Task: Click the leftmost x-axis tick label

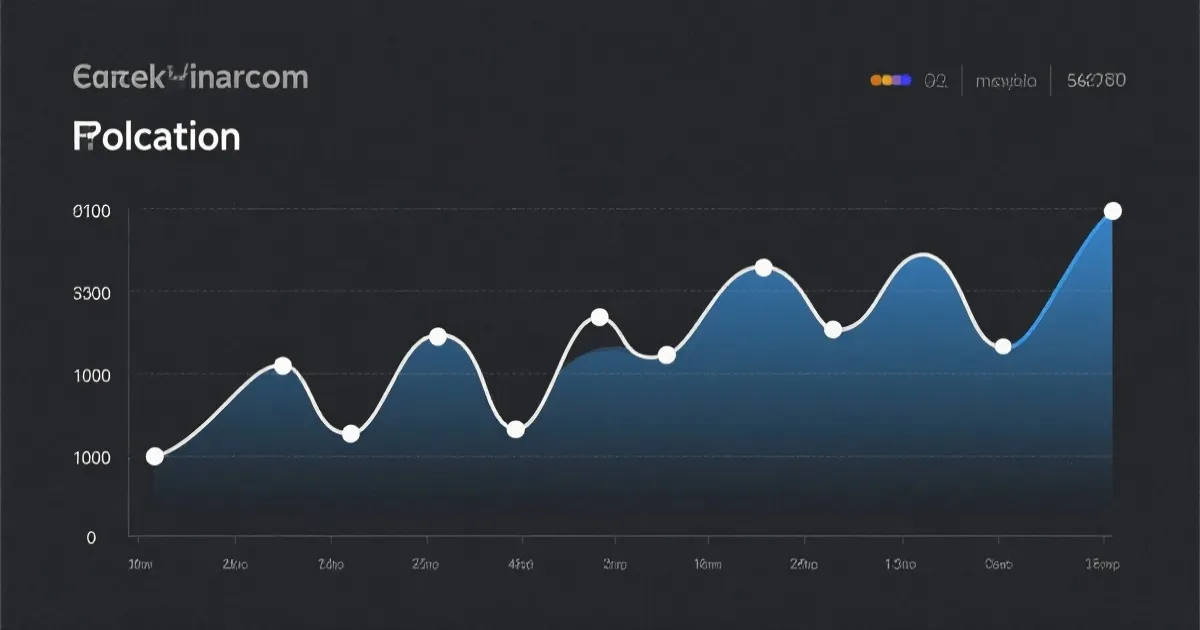Action: pyautogui.click(x=141, y=565)
